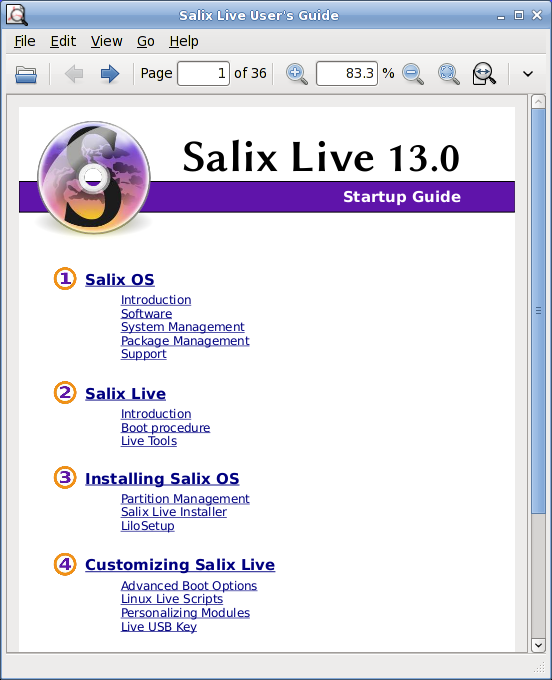Open the Personalizing Modules link
The image size is (552, 680).
click(x=185, y=613)
